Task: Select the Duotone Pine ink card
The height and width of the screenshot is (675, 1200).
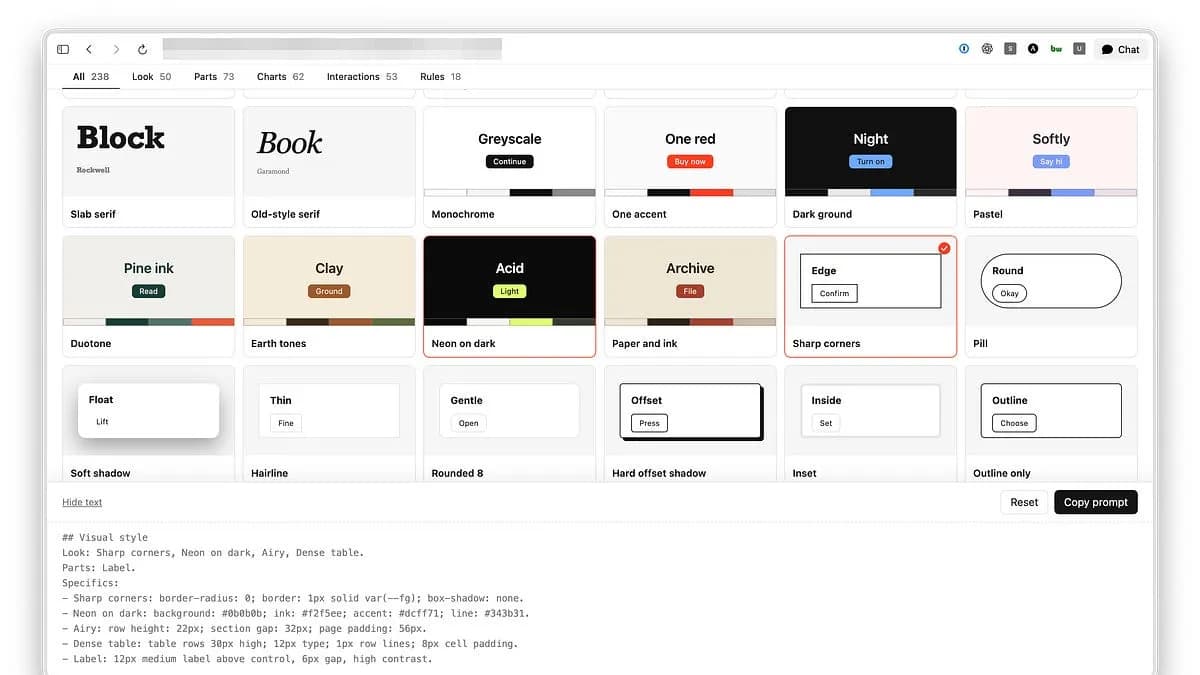Action: tap(149, 296)
